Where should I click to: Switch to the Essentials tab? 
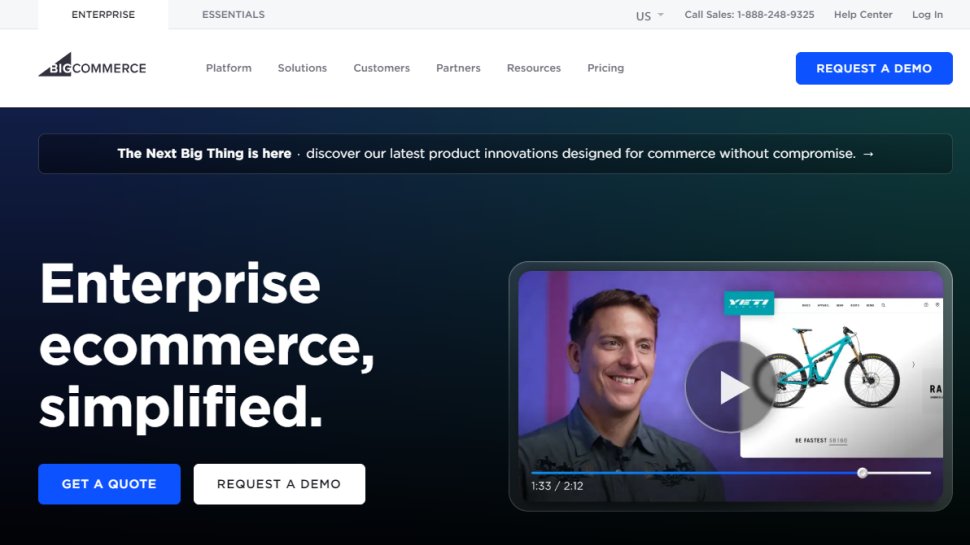(x=233, y=15)
